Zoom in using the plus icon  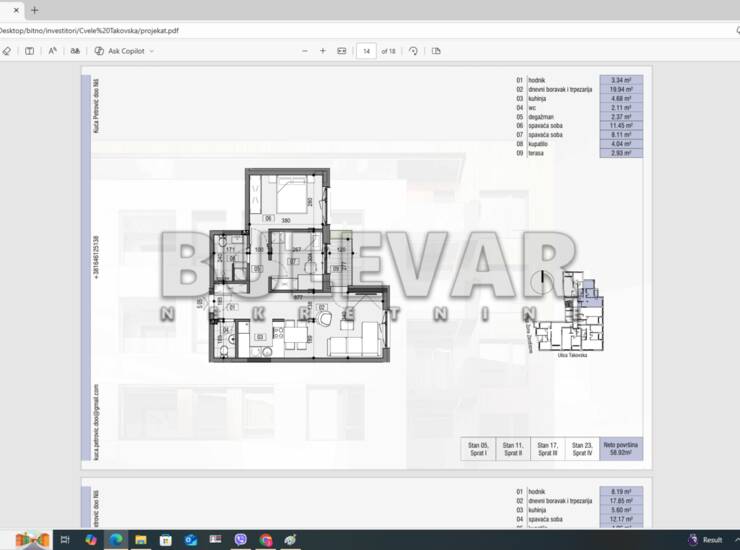(x=322, y=51)
